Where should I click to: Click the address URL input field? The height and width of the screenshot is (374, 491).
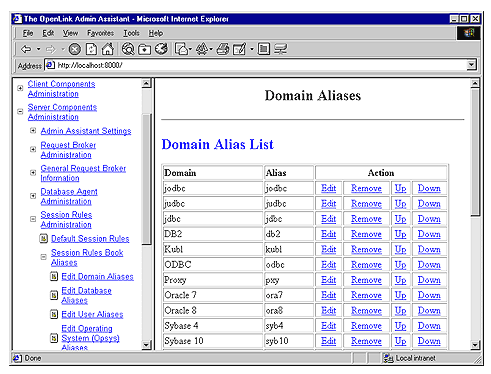[x=261, y=65]
